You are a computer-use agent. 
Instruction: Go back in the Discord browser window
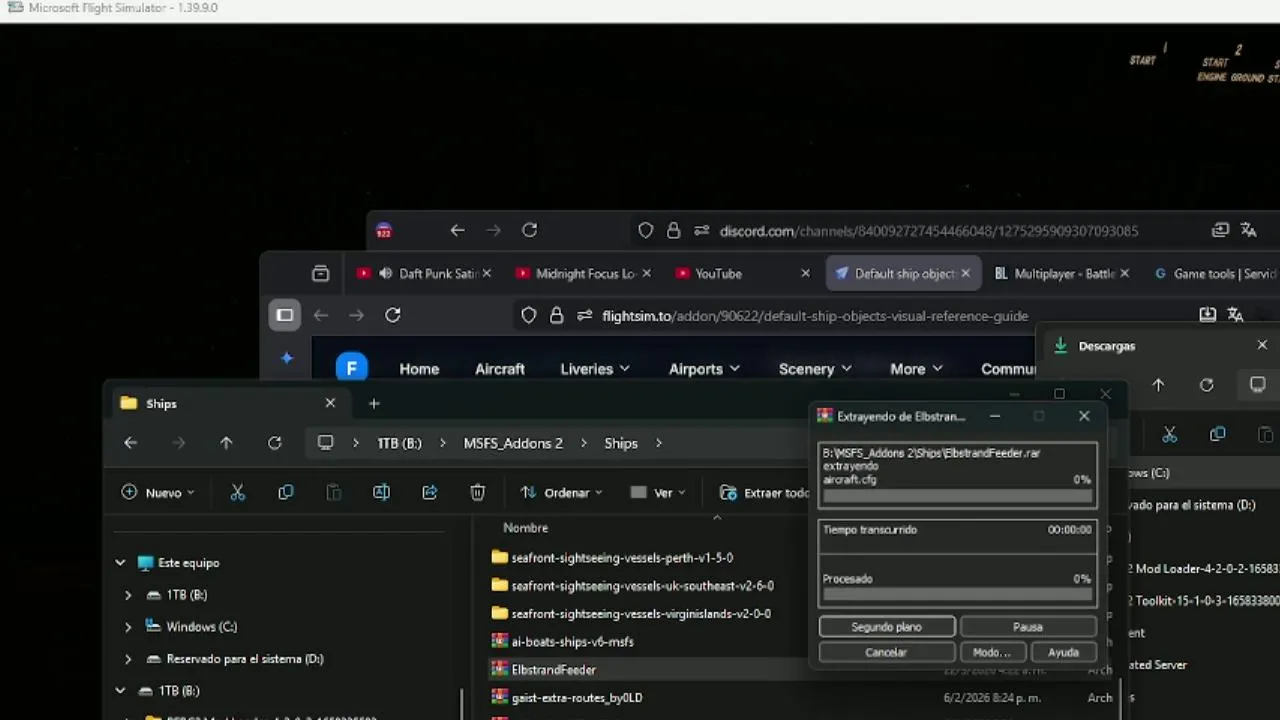pyautogui.click(x=457, y=230)
